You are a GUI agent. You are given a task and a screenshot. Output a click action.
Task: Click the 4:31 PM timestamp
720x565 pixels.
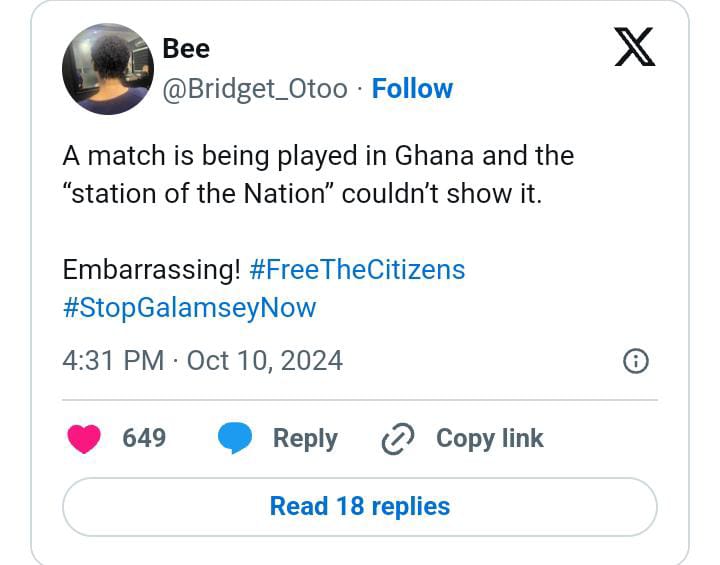(113, 361)
